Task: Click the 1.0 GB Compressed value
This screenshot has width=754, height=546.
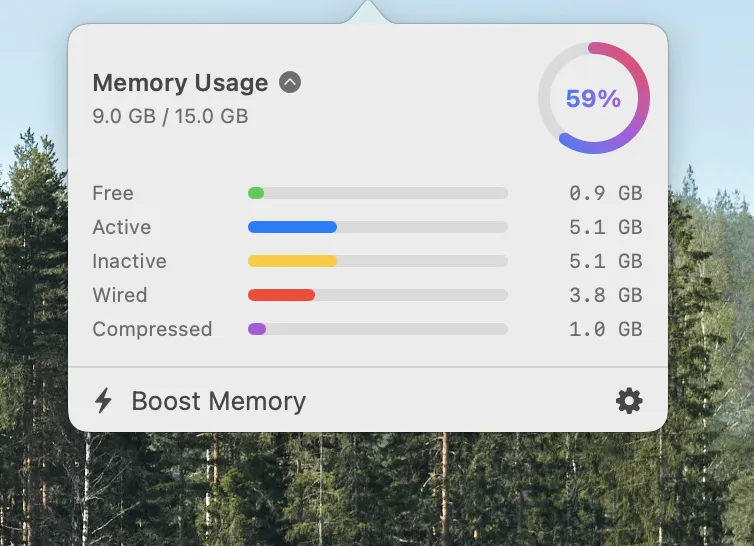Action: coord(605,329)
